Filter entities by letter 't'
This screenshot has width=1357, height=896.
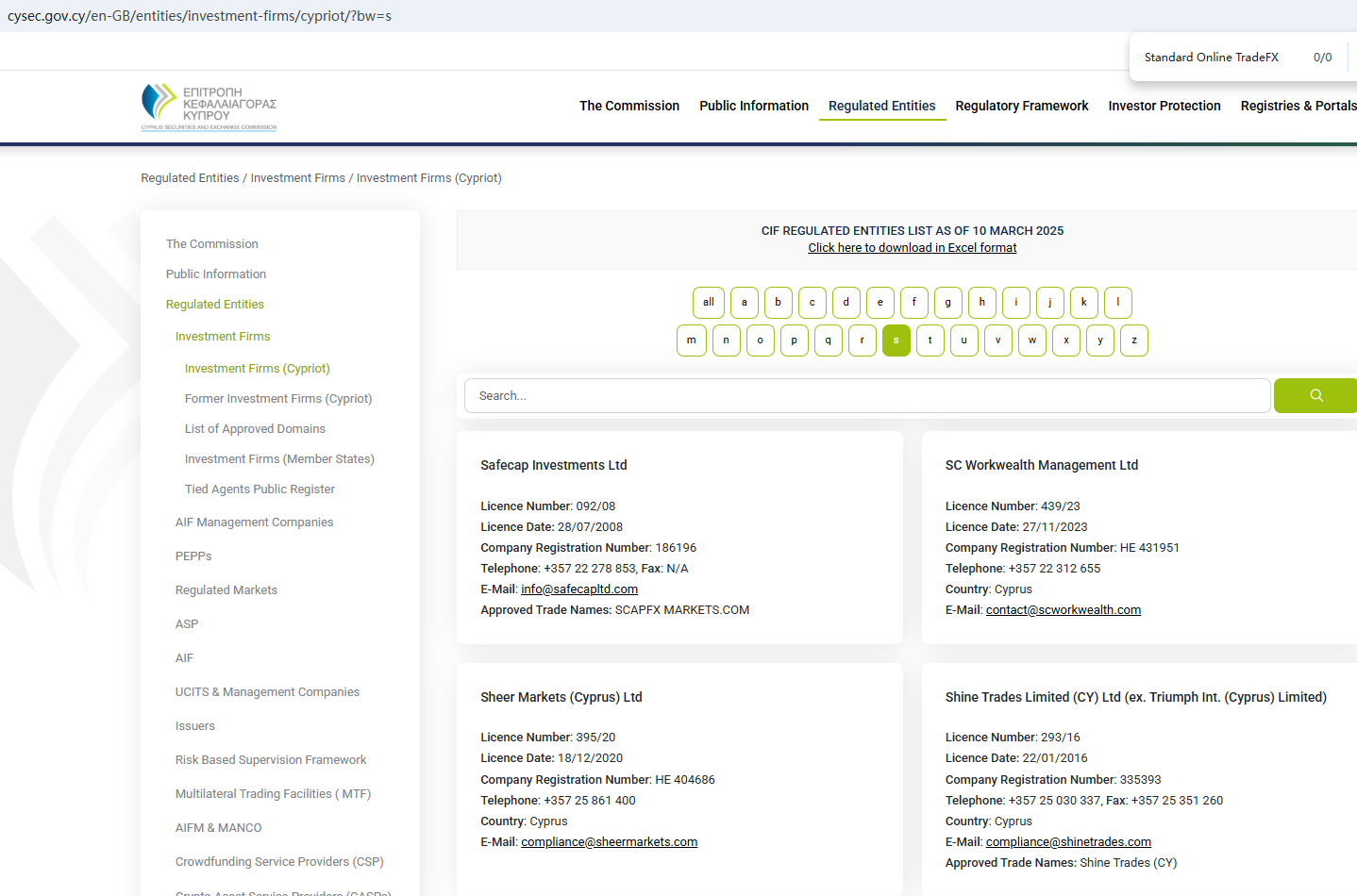click(930, 340)
